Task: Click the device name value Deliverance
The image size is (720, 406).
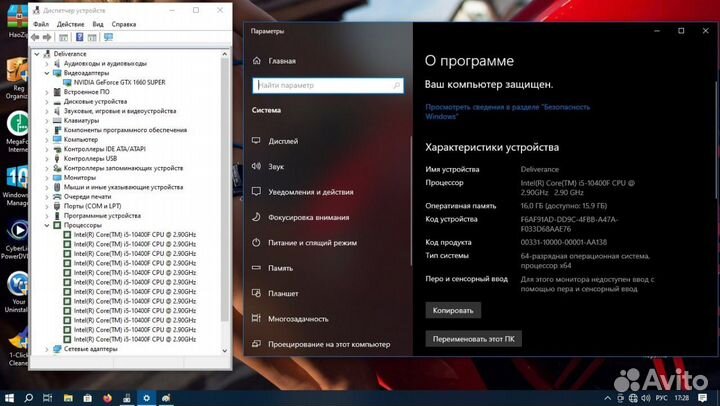Action: coord(540,169)
